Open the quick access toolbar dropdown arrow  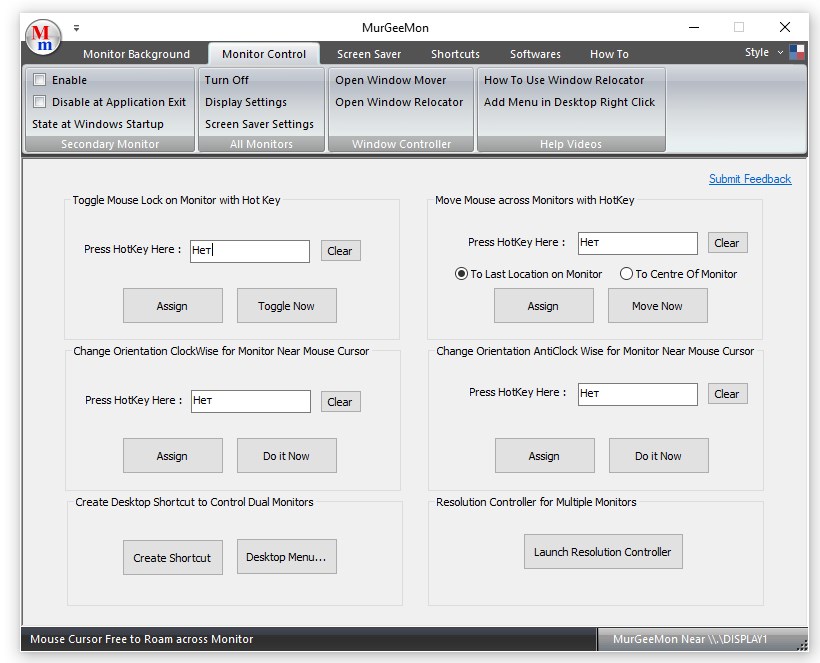(76, 28)
